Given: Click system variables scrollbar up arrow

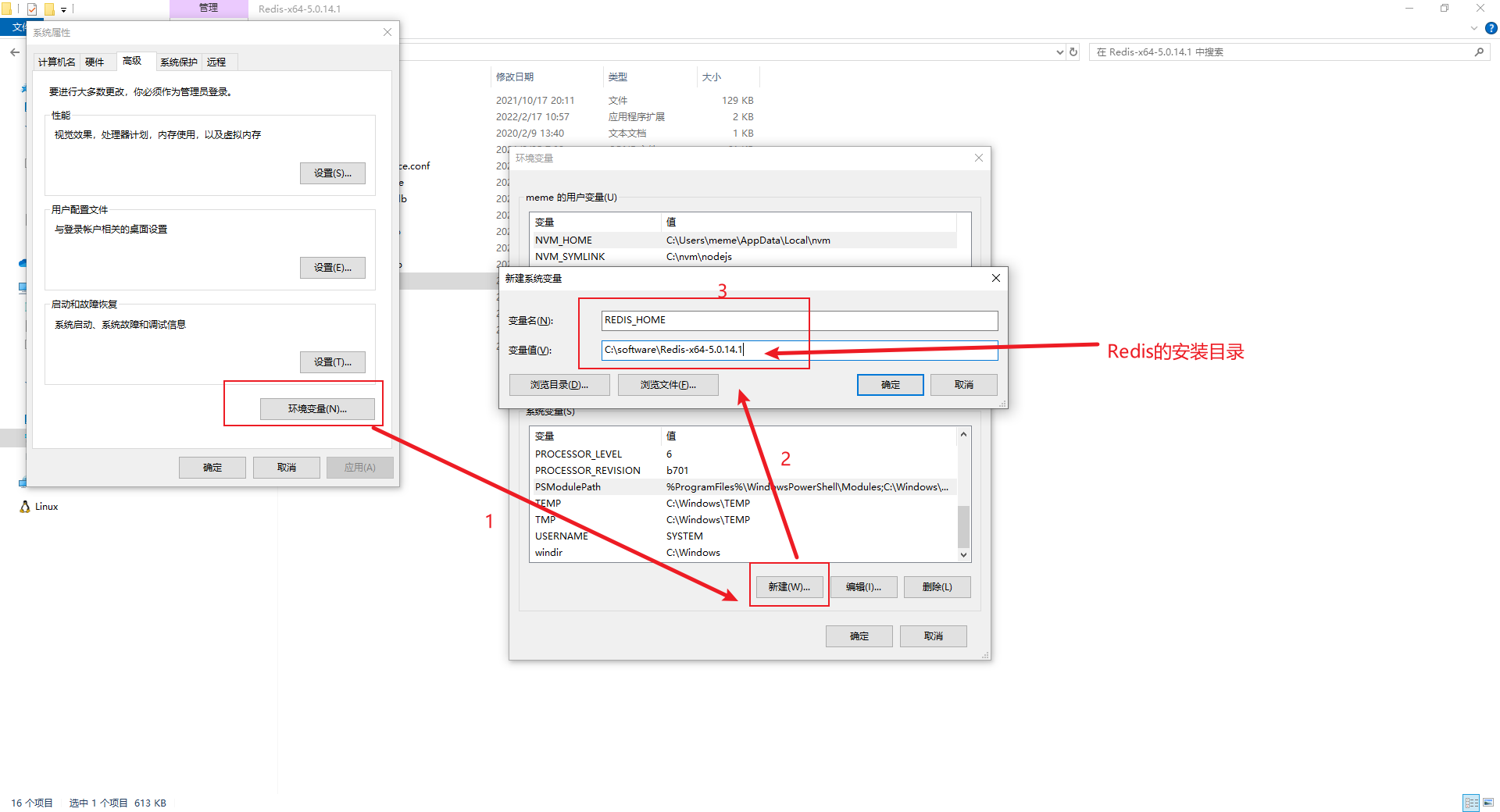Looking at the screenshot, I should pyautogui.click(x=964, y=434).
